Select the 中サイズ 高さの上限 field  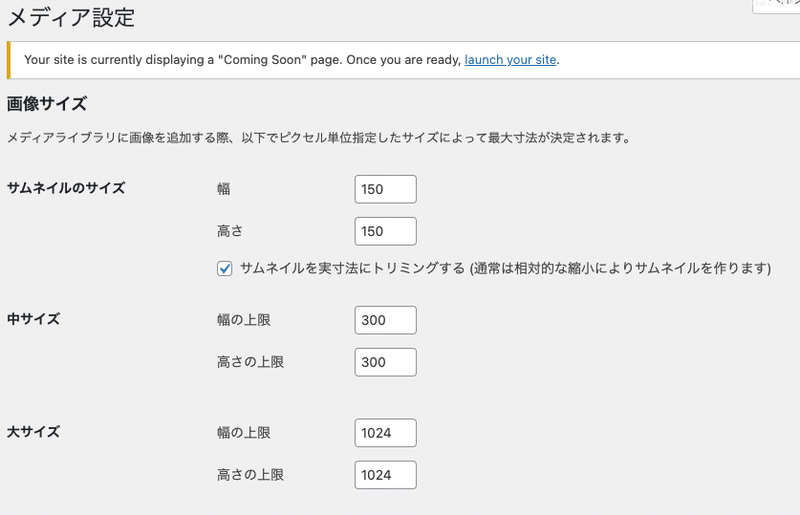[385, 362]
